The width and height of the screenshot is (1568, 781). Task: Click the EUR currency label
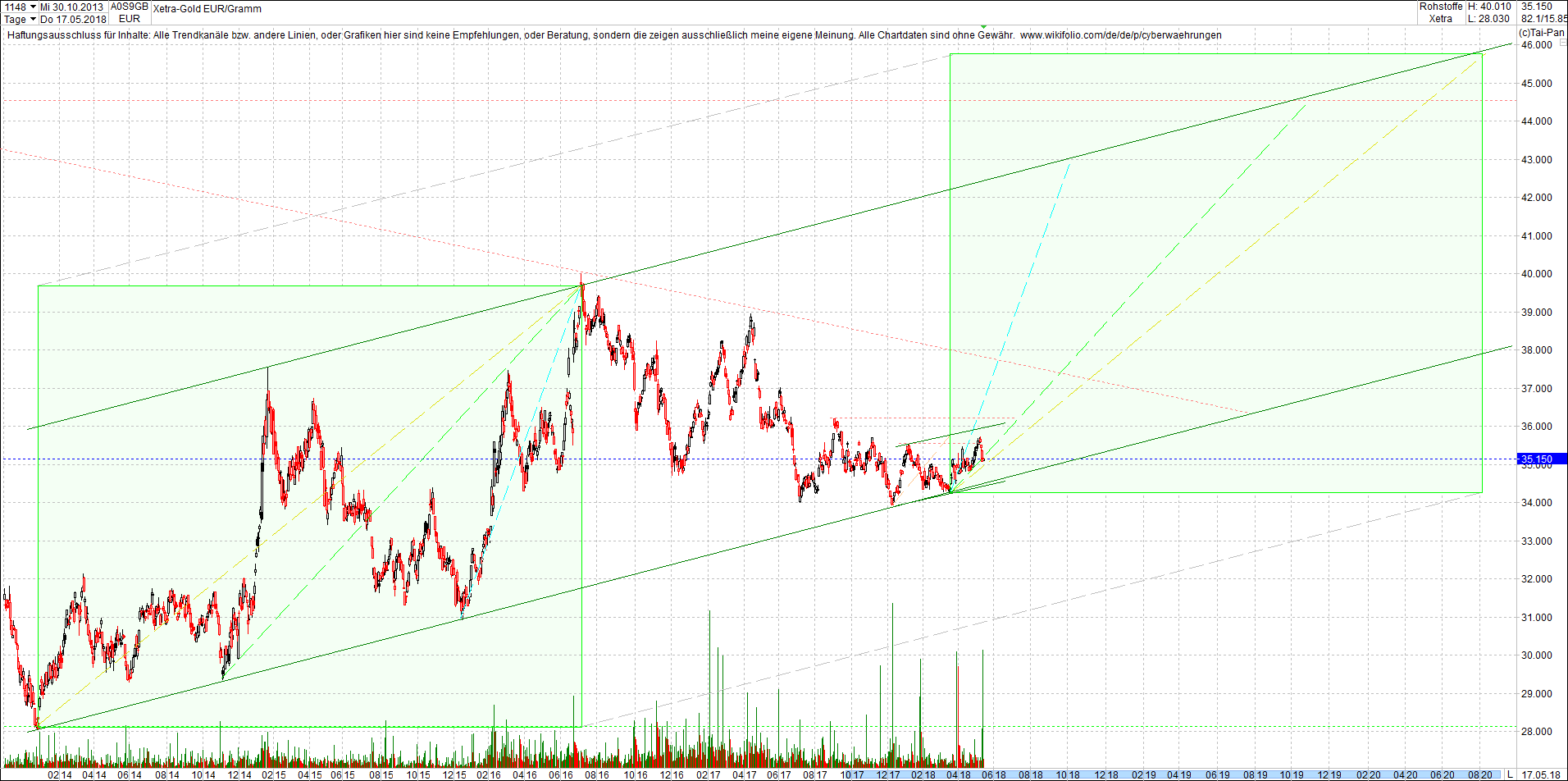pos(127,18)
